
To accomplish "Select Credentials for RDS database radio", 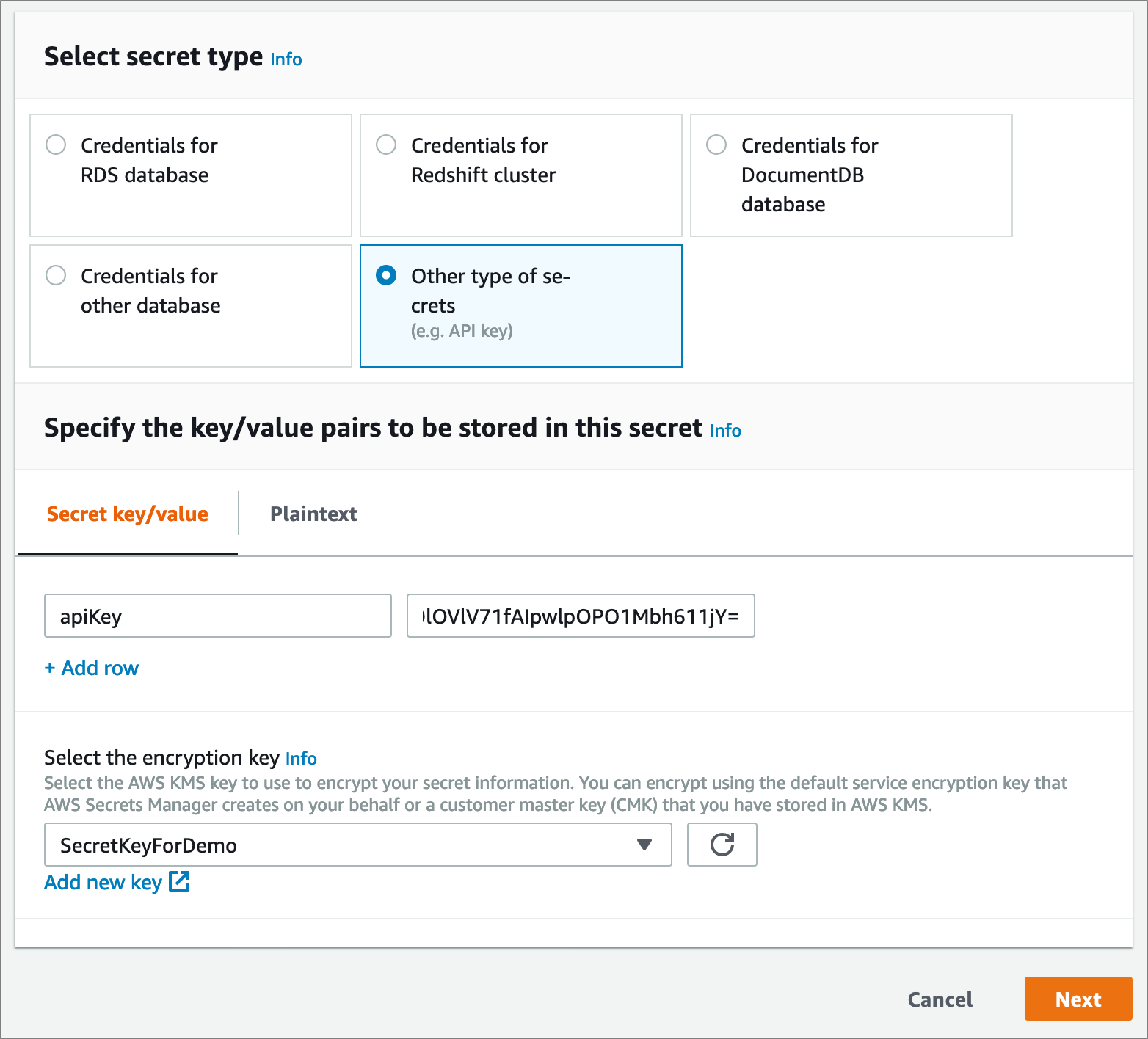I will point(56,145).
